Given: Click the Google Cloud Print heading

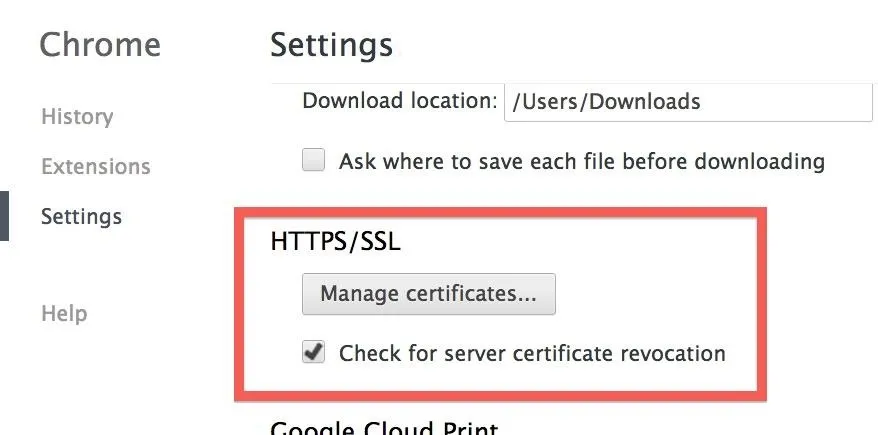Looking at the screenshot, I should [384, 428].
